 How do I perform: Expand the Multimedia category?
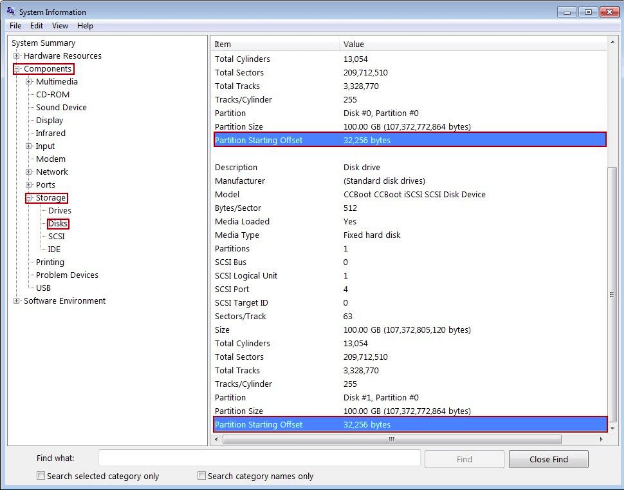point(29,82)
